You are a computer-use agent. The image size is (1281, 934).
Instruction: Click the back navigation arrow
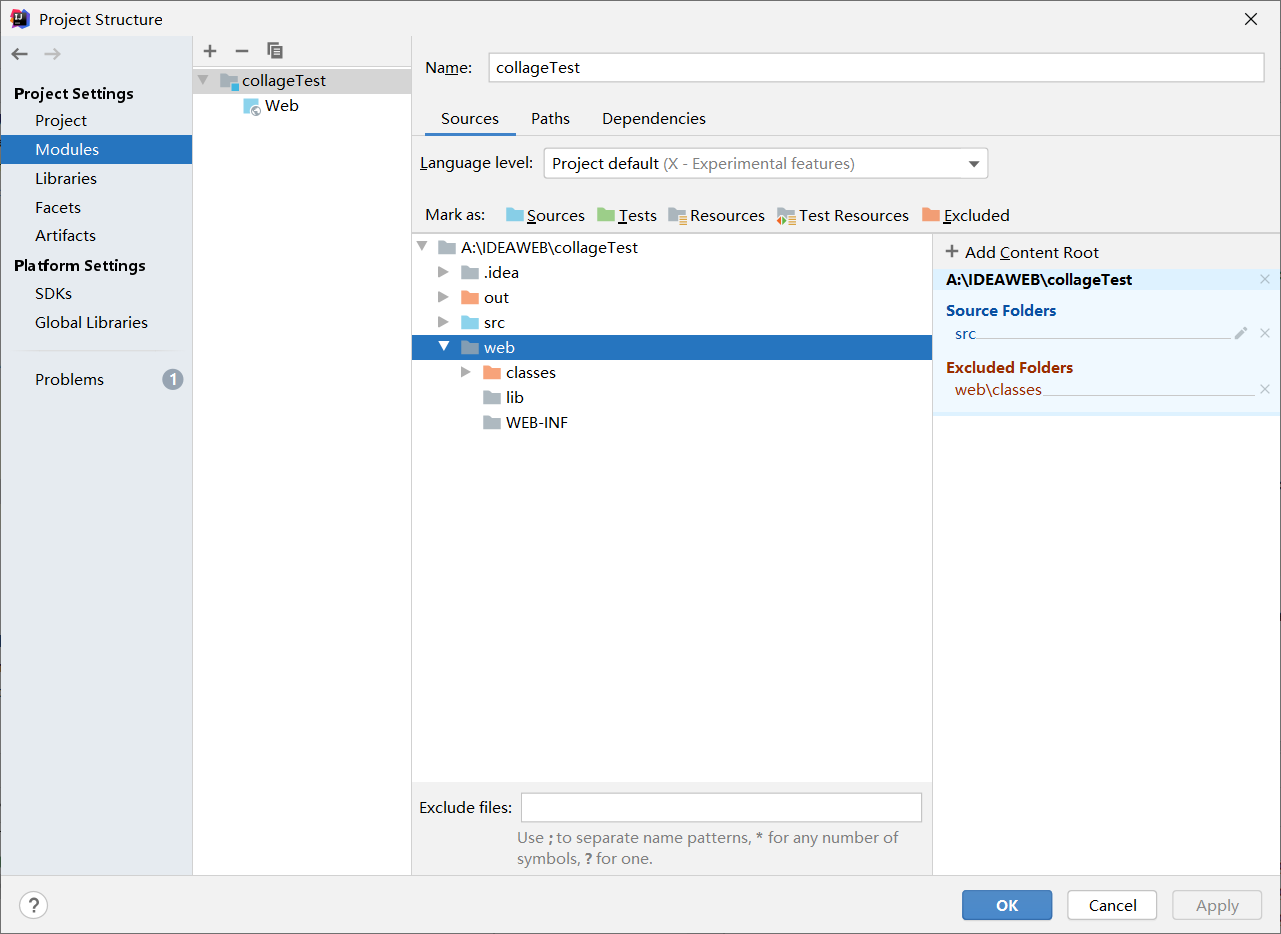pyautogui.click(x=20, y=54)
